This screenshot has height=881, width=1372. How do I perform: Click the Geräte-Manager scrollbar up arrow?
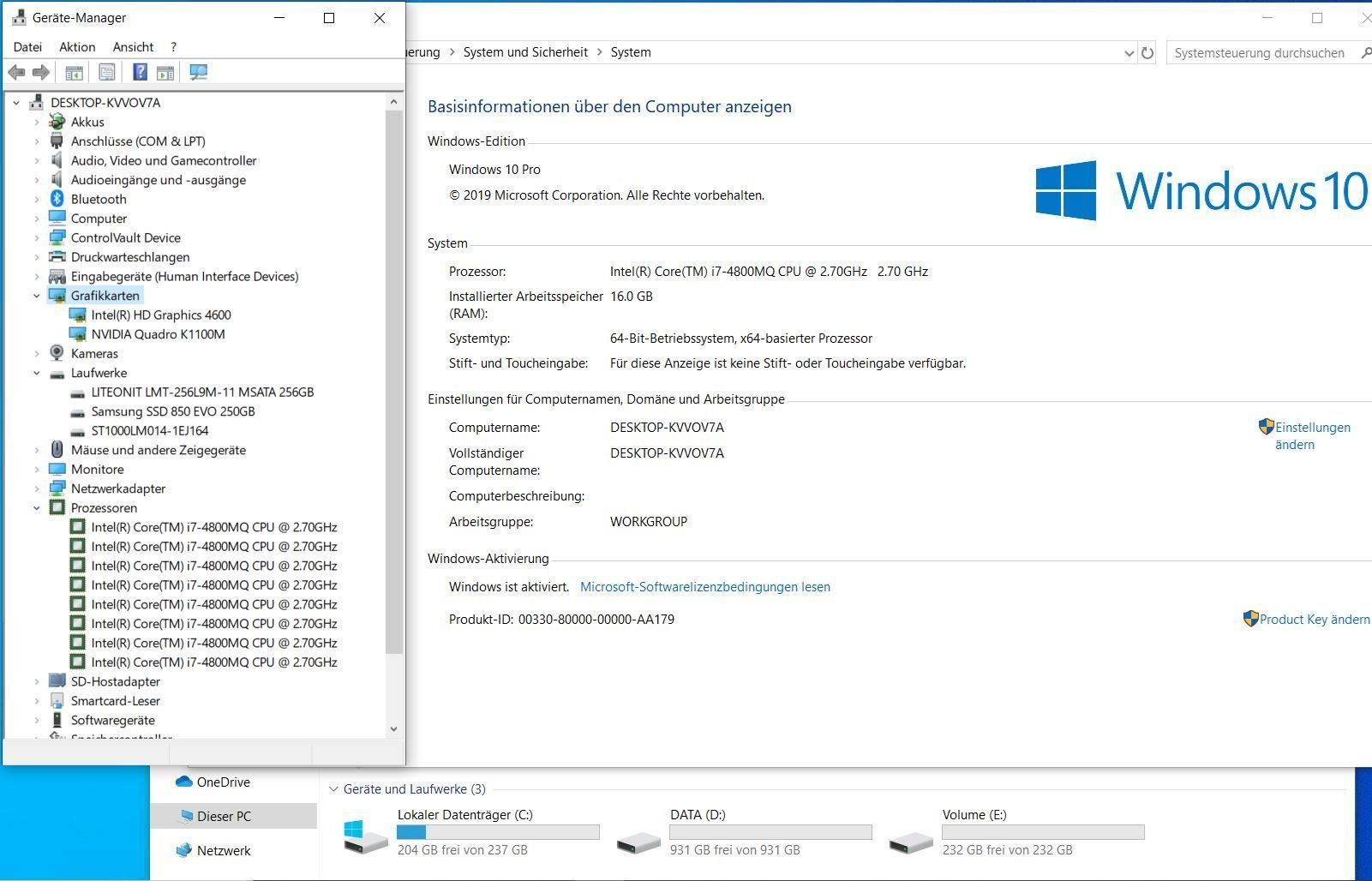pos(393,102)
